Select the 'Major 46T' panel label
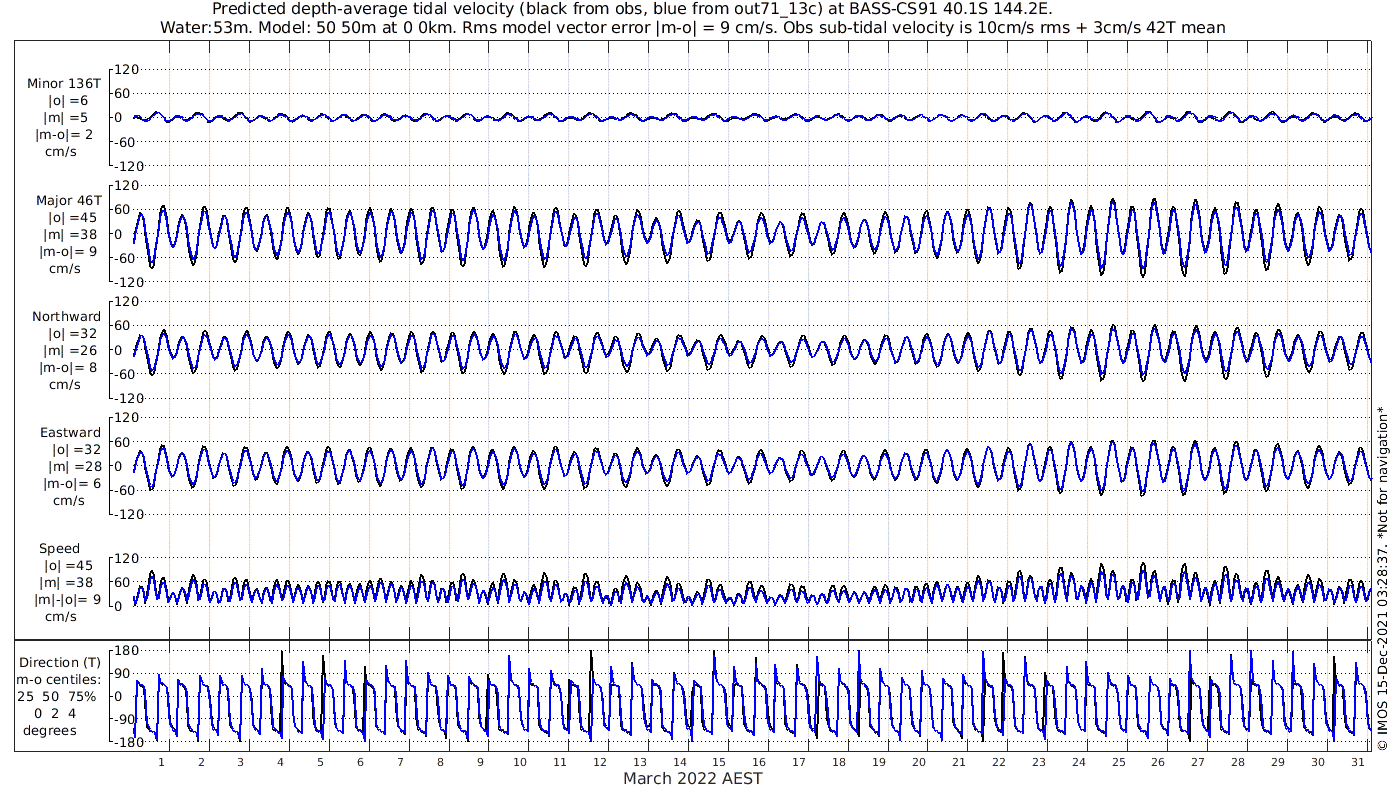 tap(67, 200)
